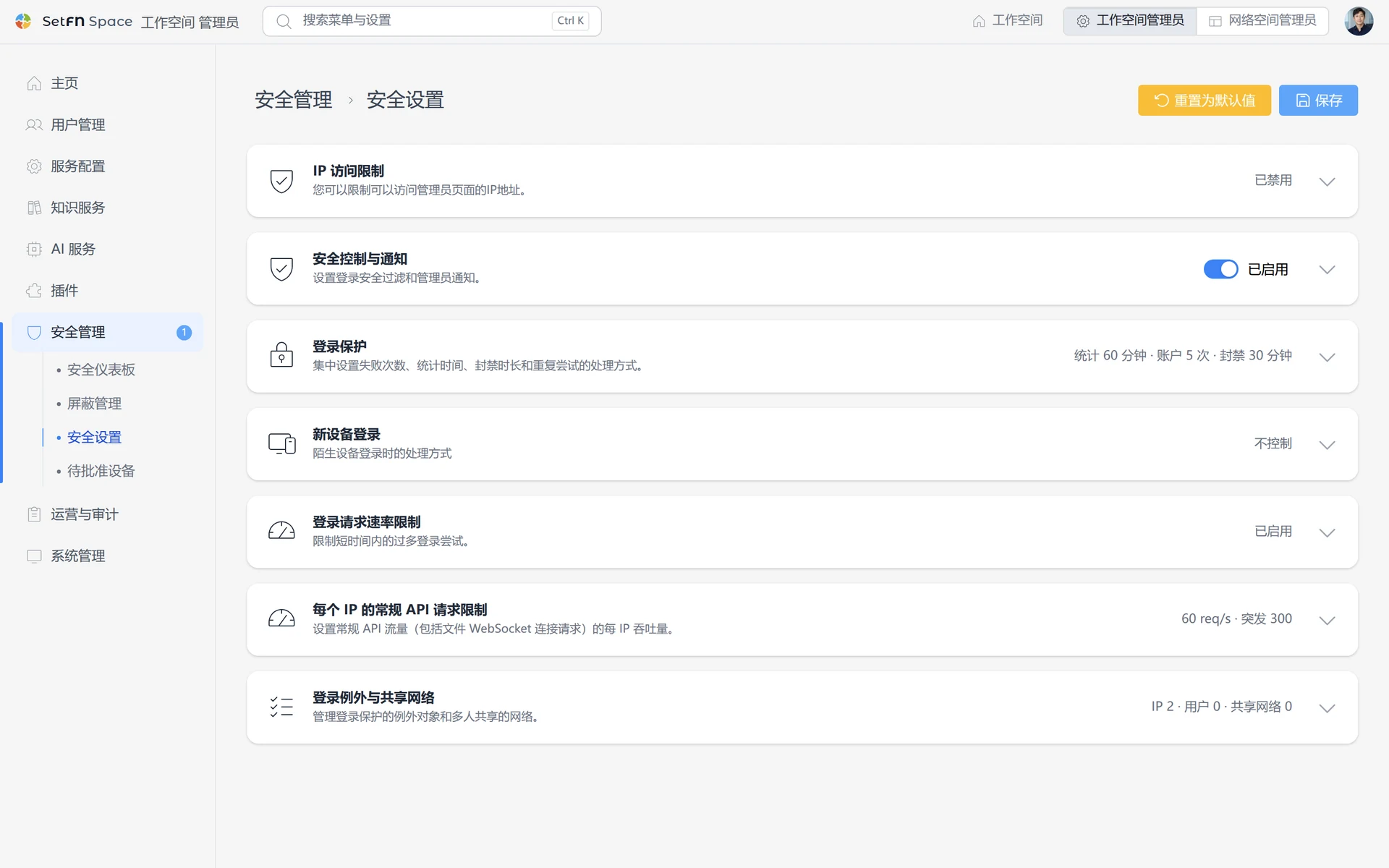Screen dimensions: 1389x868
Task: Go to 屏蔽管理 submenu
Action: [x=95, y=404]
